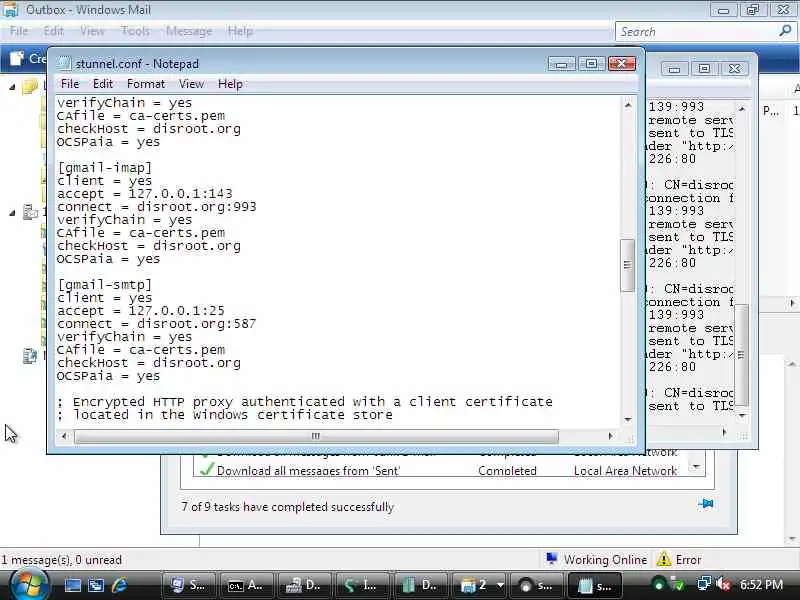Open the Windows Mail Help menu
The width and height of the screenshot is (800, 600).
pos(240,31)
